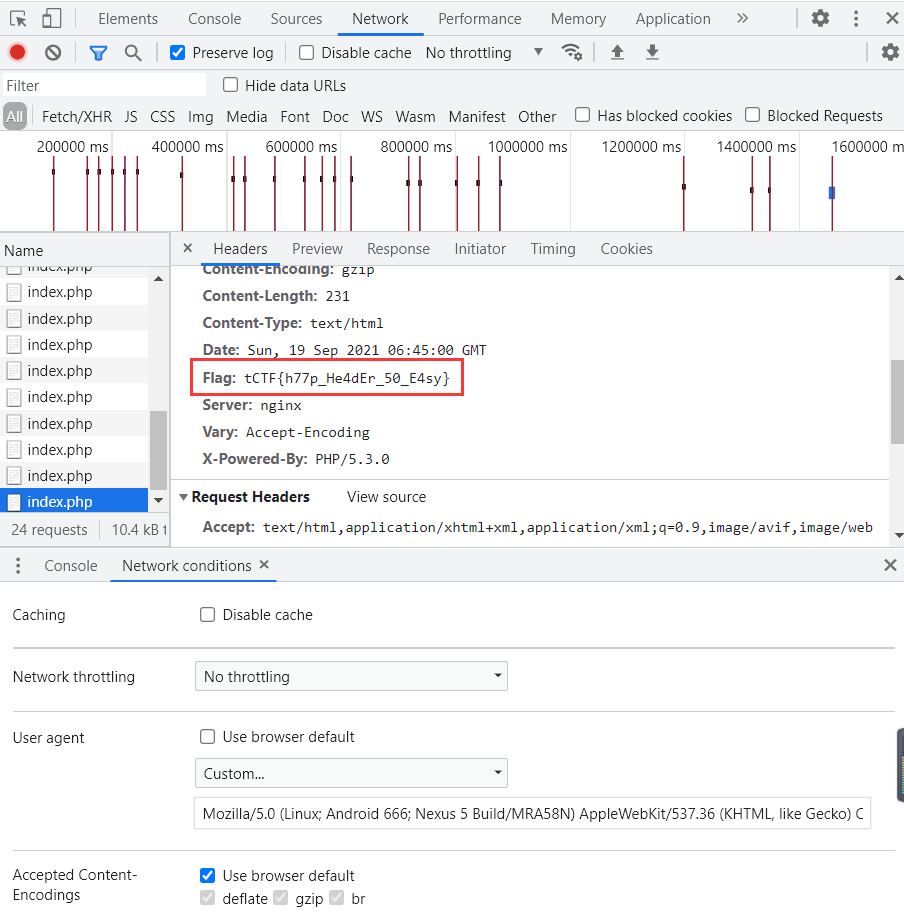Open the Timing tab

tap(553, 248)
